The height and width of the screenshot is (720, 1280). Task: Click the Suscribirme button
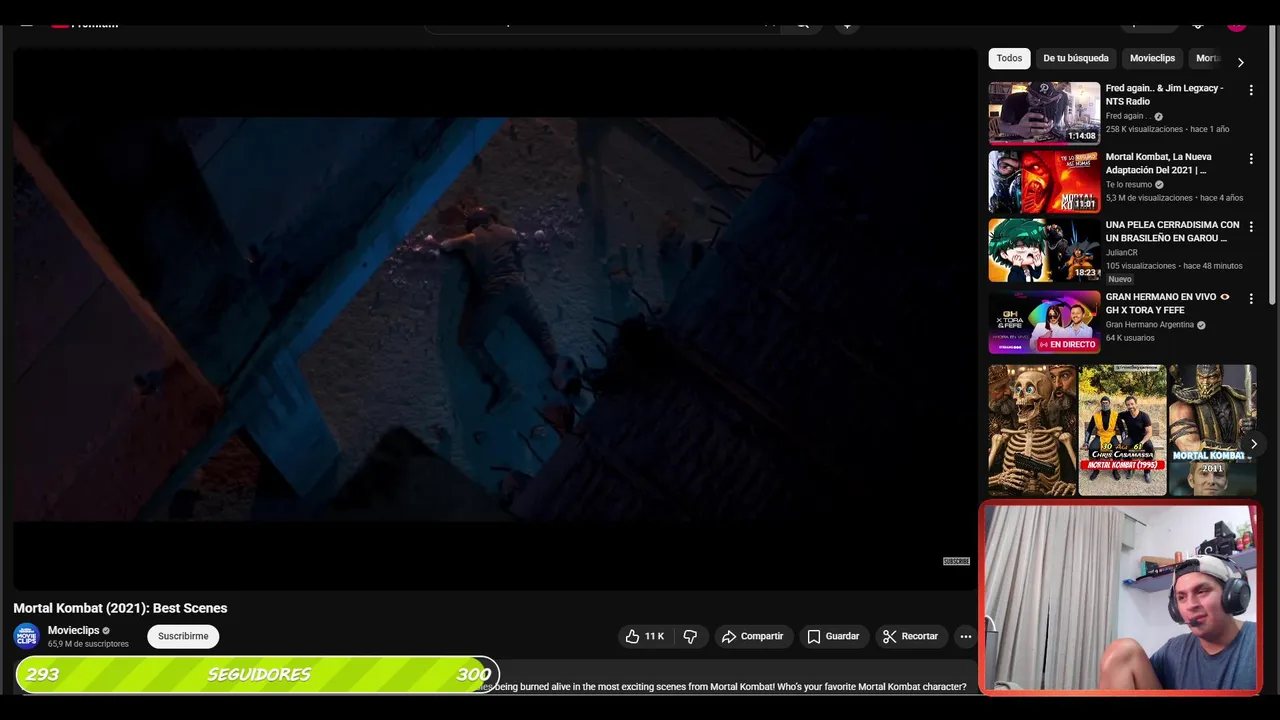(x=183, y=636)
